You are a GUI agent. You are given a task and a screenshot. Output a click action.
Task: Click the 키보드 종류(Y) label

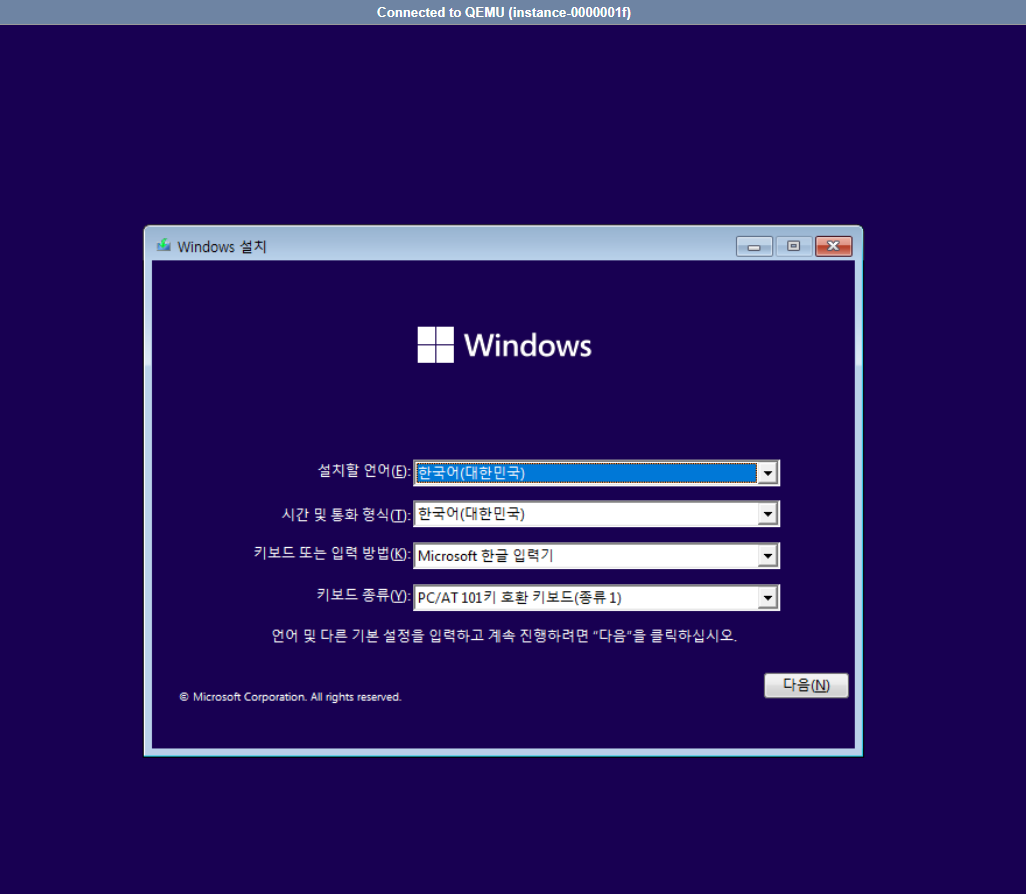(362, 597)
